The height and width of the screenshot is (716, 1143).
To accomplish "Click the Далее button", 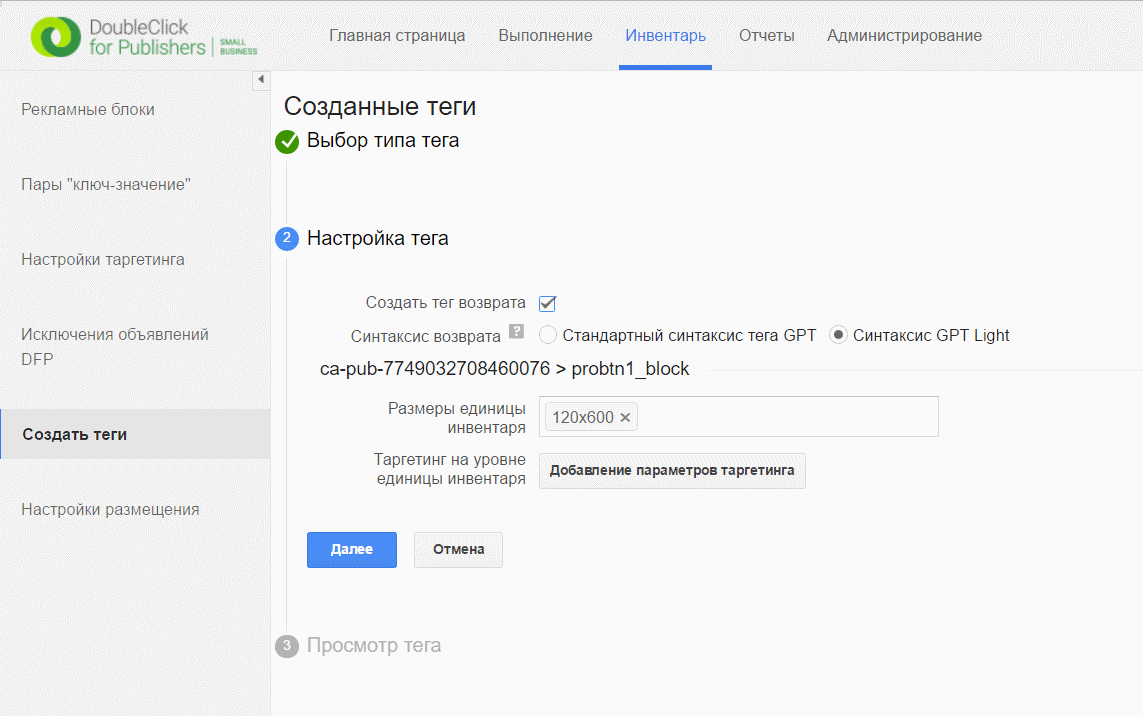I will [x=352, y=550].
